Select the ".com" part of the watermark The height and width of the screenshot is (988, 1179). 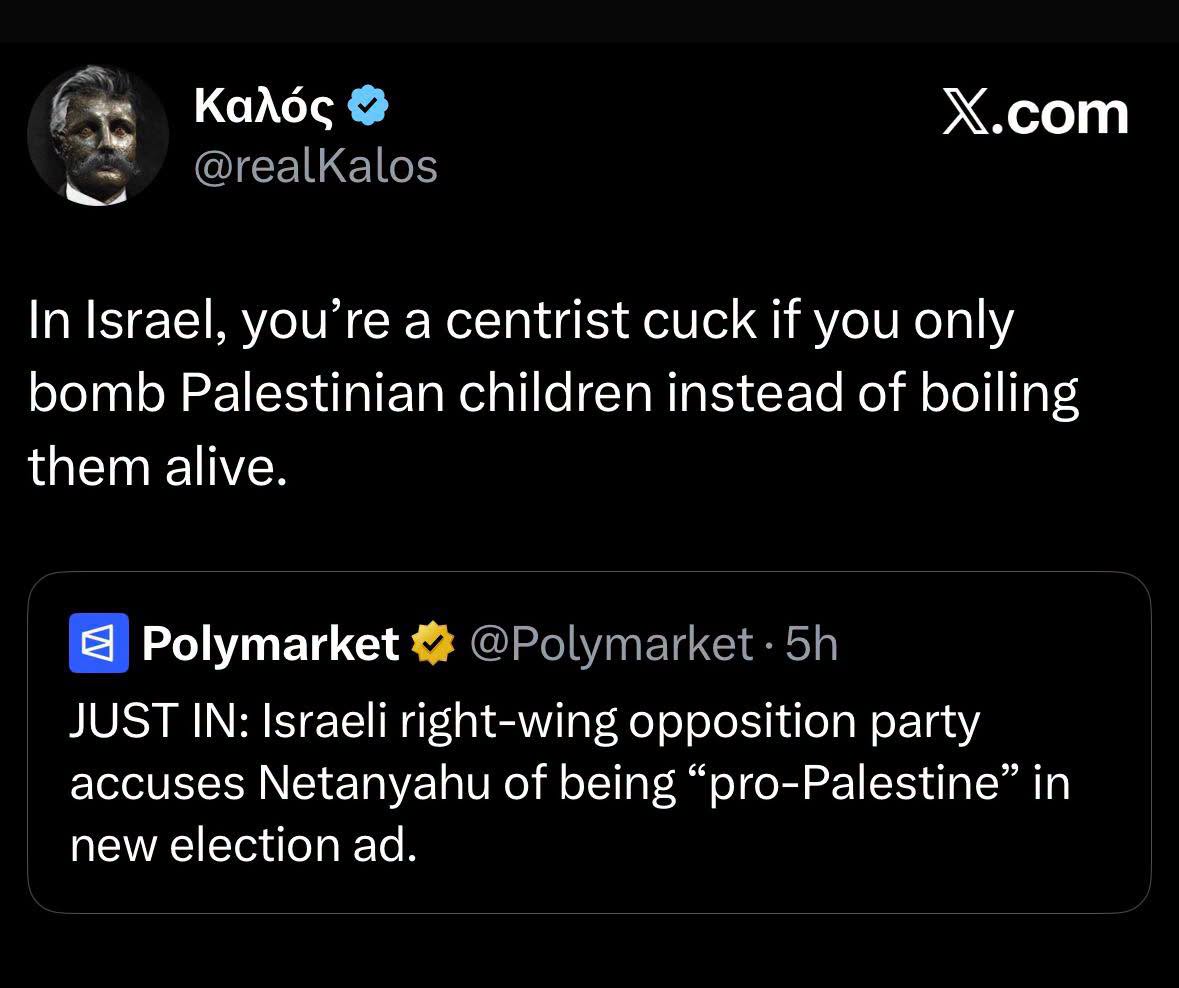point(1061,117)
